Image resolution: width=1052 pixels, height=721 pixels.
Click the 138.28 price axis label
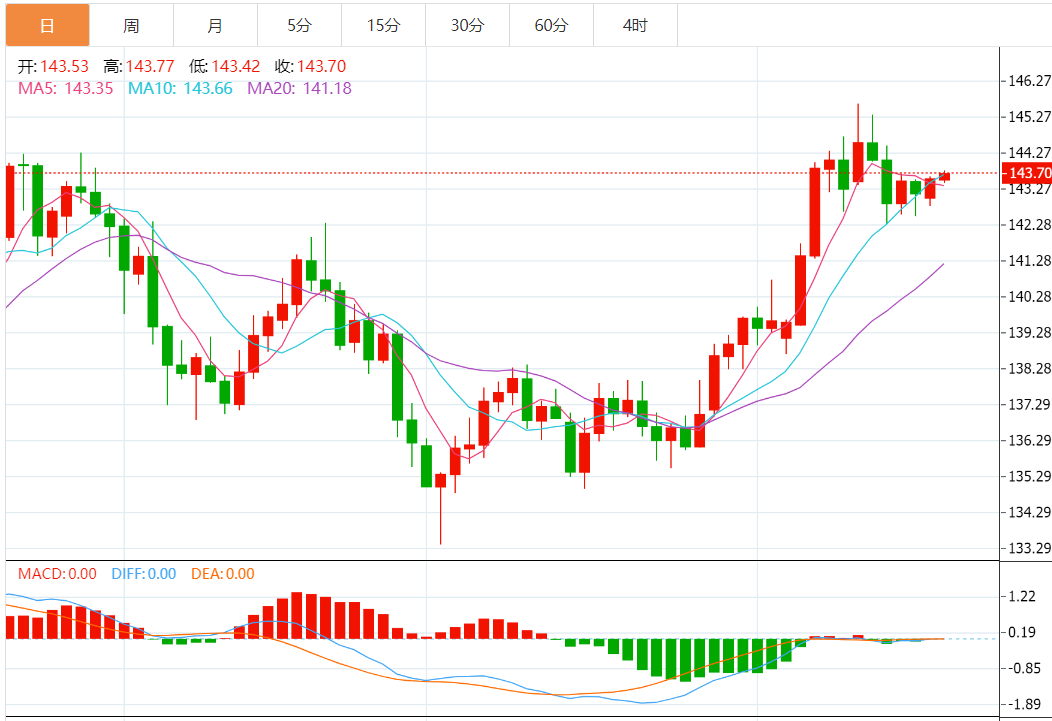(x=1029, y=369)
